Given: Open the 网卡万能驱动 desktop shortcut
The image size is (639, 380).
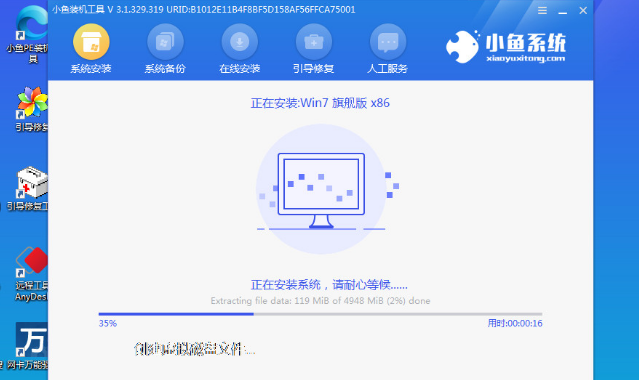Looking at the screenshot, I should [x=29, y=346].
